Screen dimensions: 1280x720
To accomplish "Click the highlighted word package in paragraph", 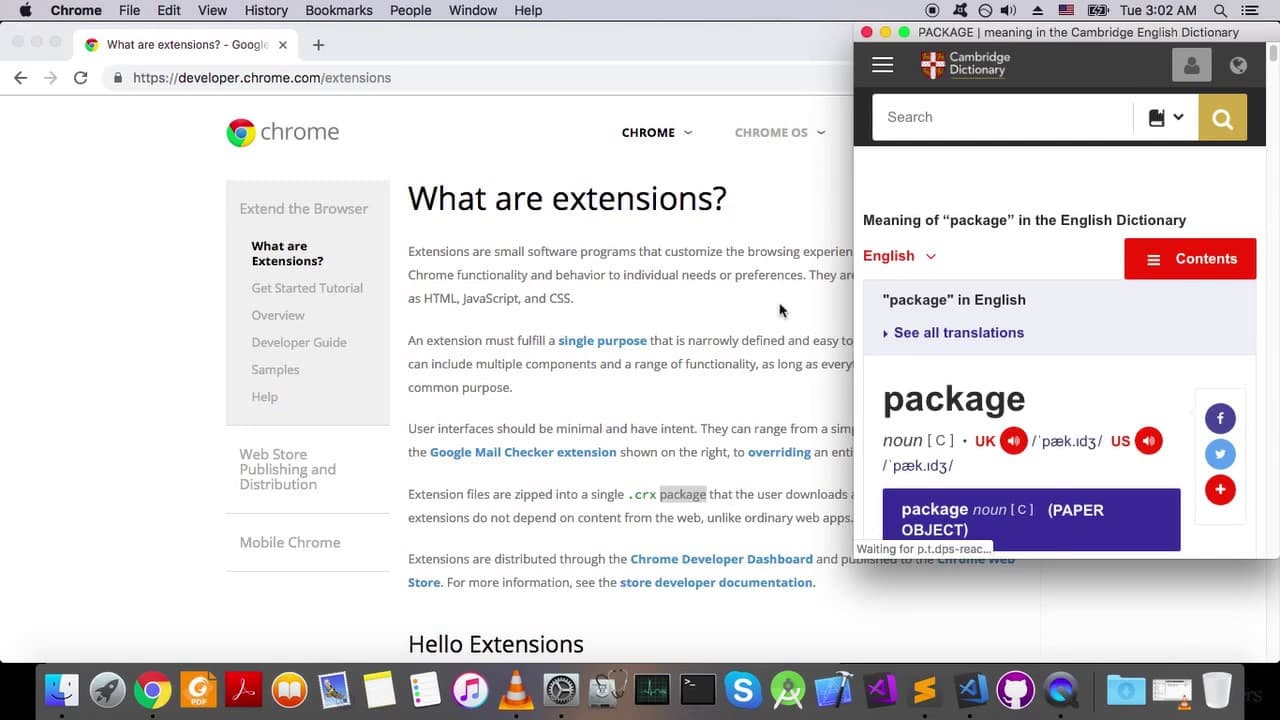I will click(683, 494).
